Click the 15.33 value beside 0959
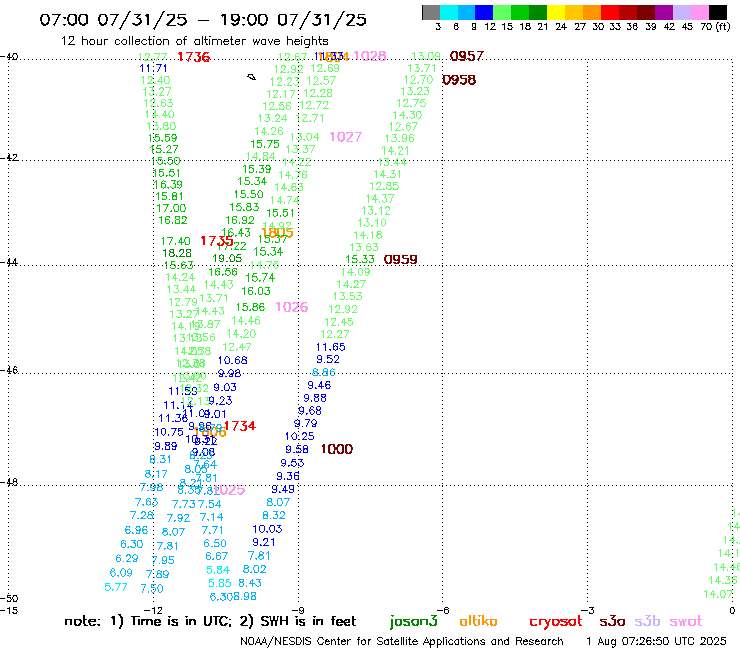Screen dimensions: 740x650 [360, 259]
